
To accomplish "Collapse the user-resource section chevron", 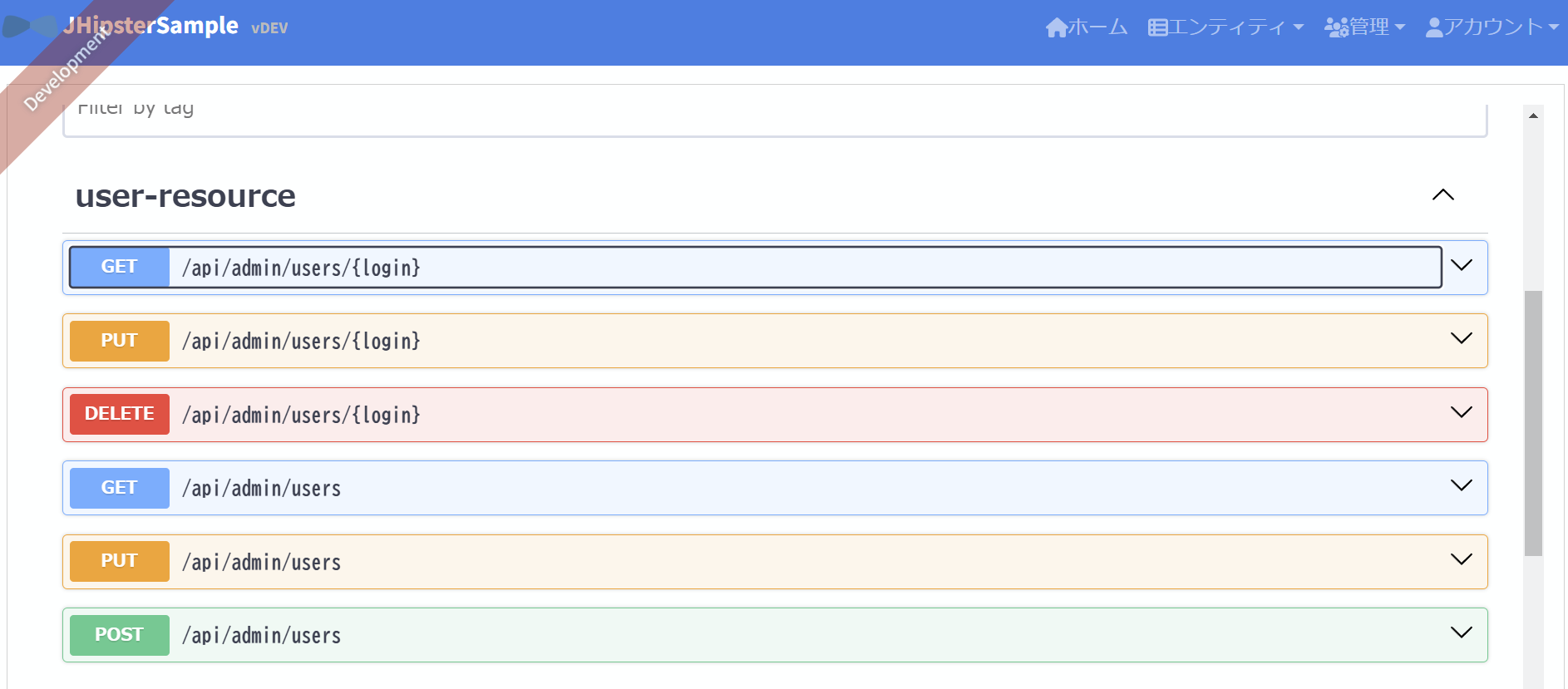I will 1443,195.
